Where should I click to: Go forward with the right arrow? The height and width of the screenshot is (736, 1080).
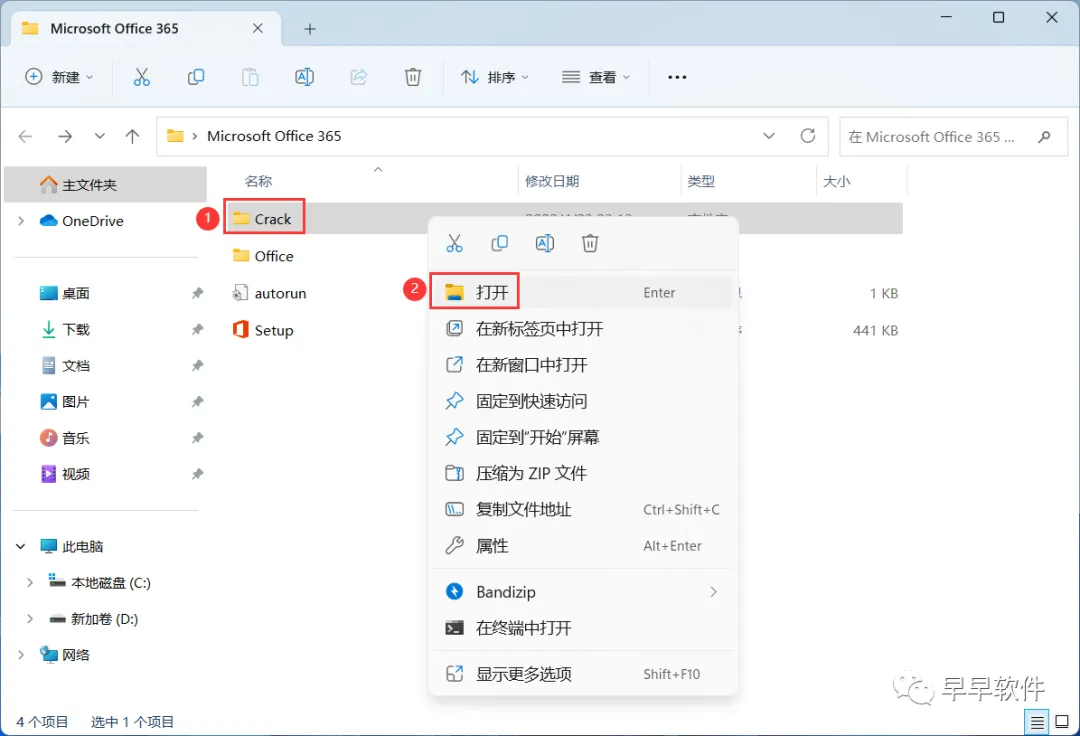65,136
